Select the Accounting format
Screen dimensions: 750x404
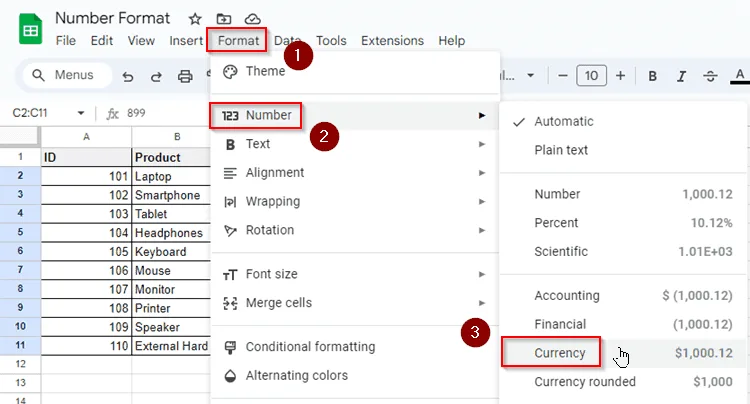click(x=623, y=295)
